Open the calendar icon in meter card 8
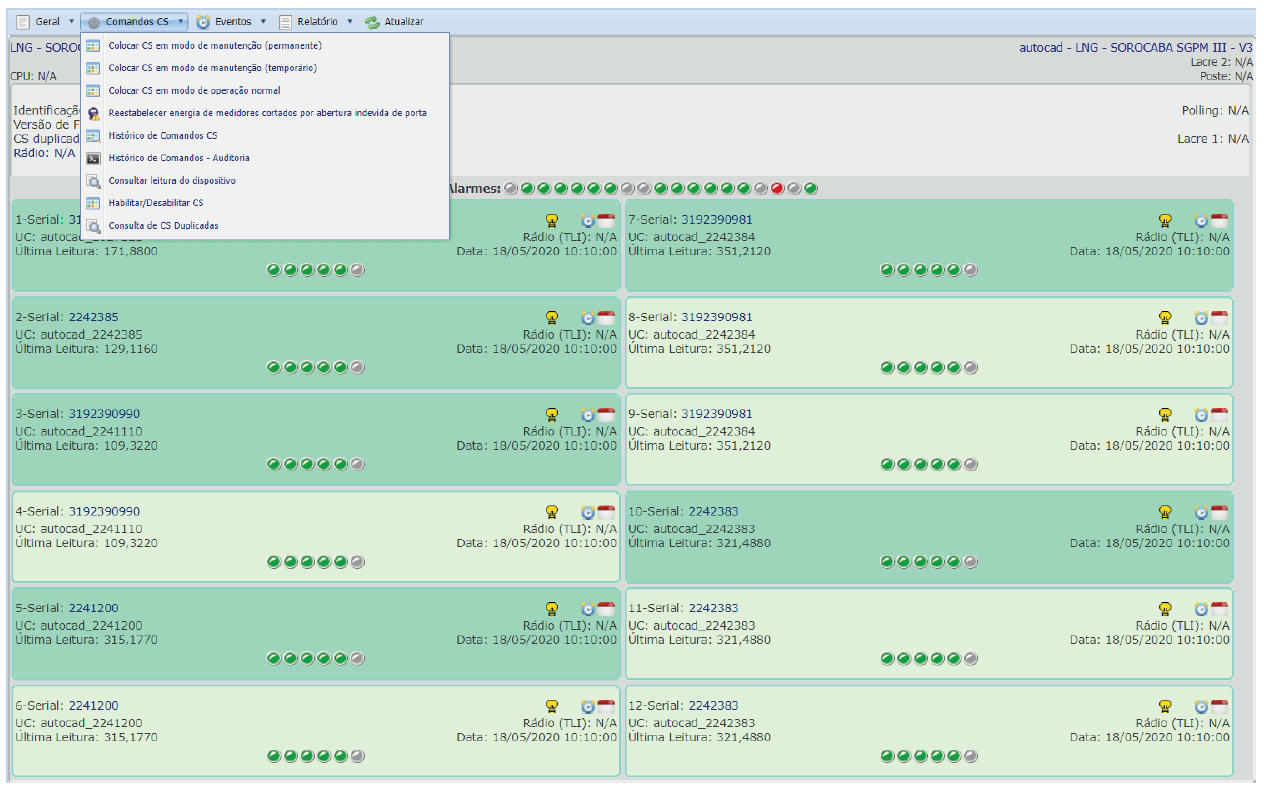Viewport: 1264px width, 787px height. tap(1219, 317)
